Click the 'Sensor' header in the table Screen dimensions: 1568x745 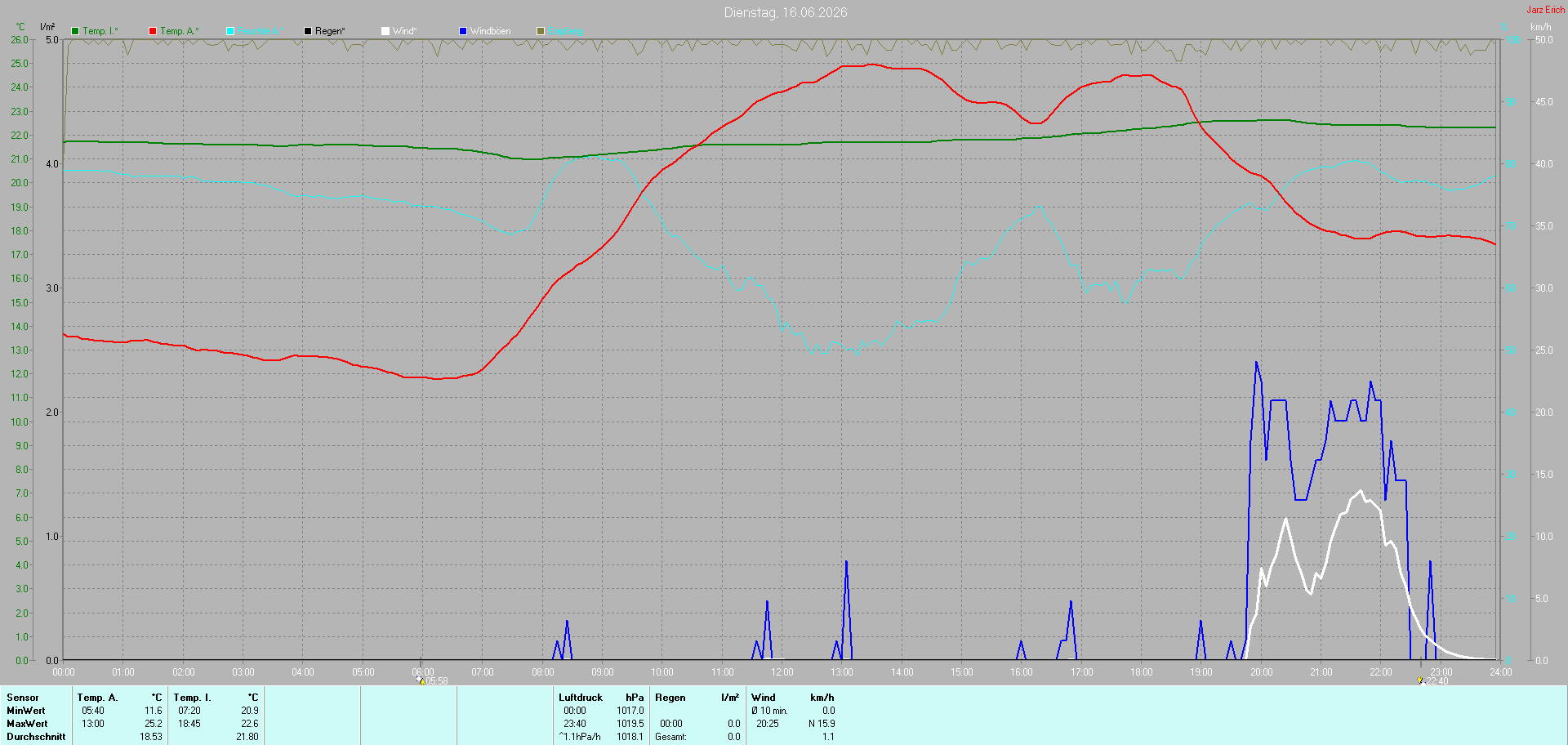[x=23, y=698]
